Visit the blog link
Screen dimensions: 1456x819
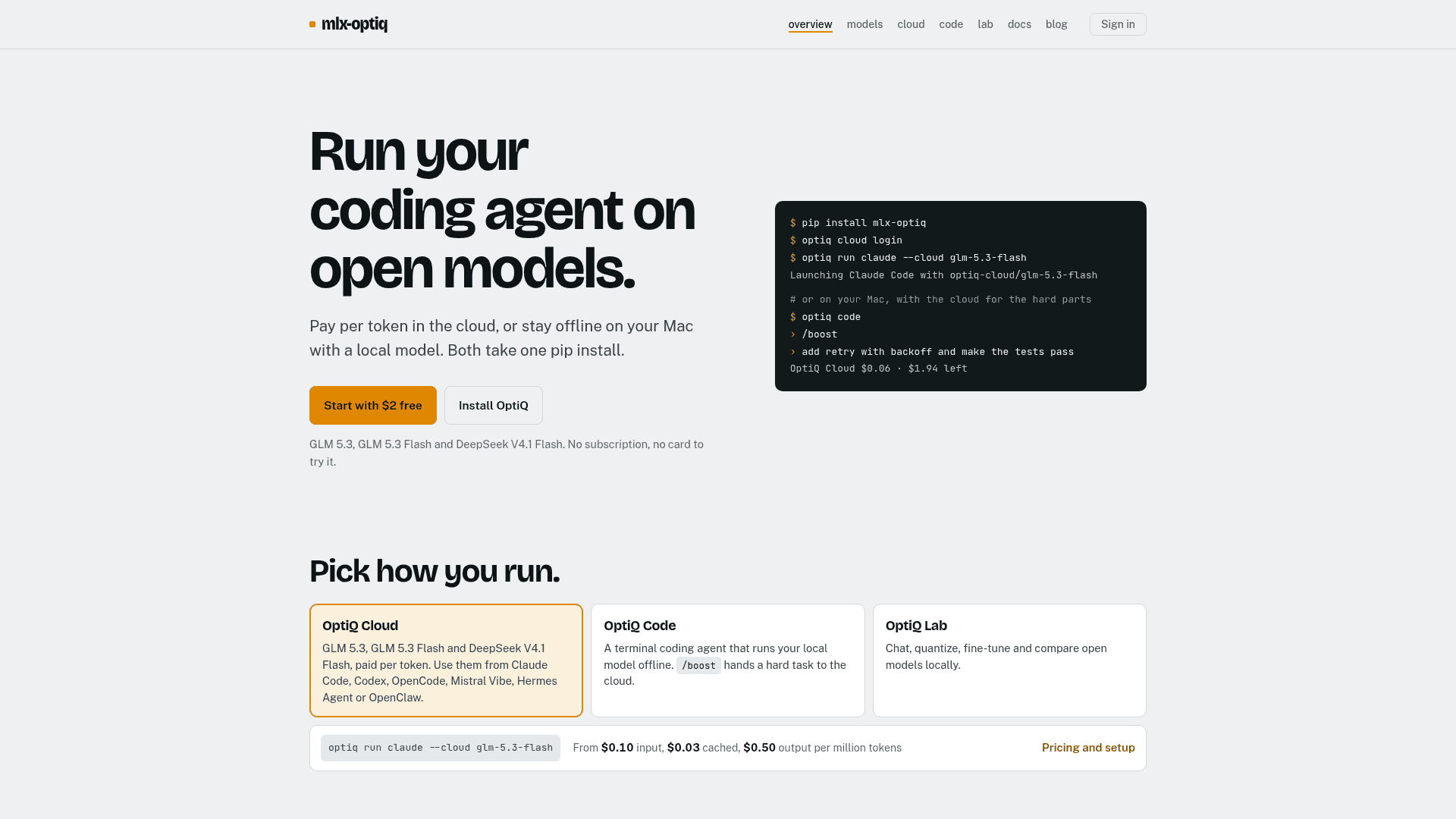click(x=1056, y=24)
